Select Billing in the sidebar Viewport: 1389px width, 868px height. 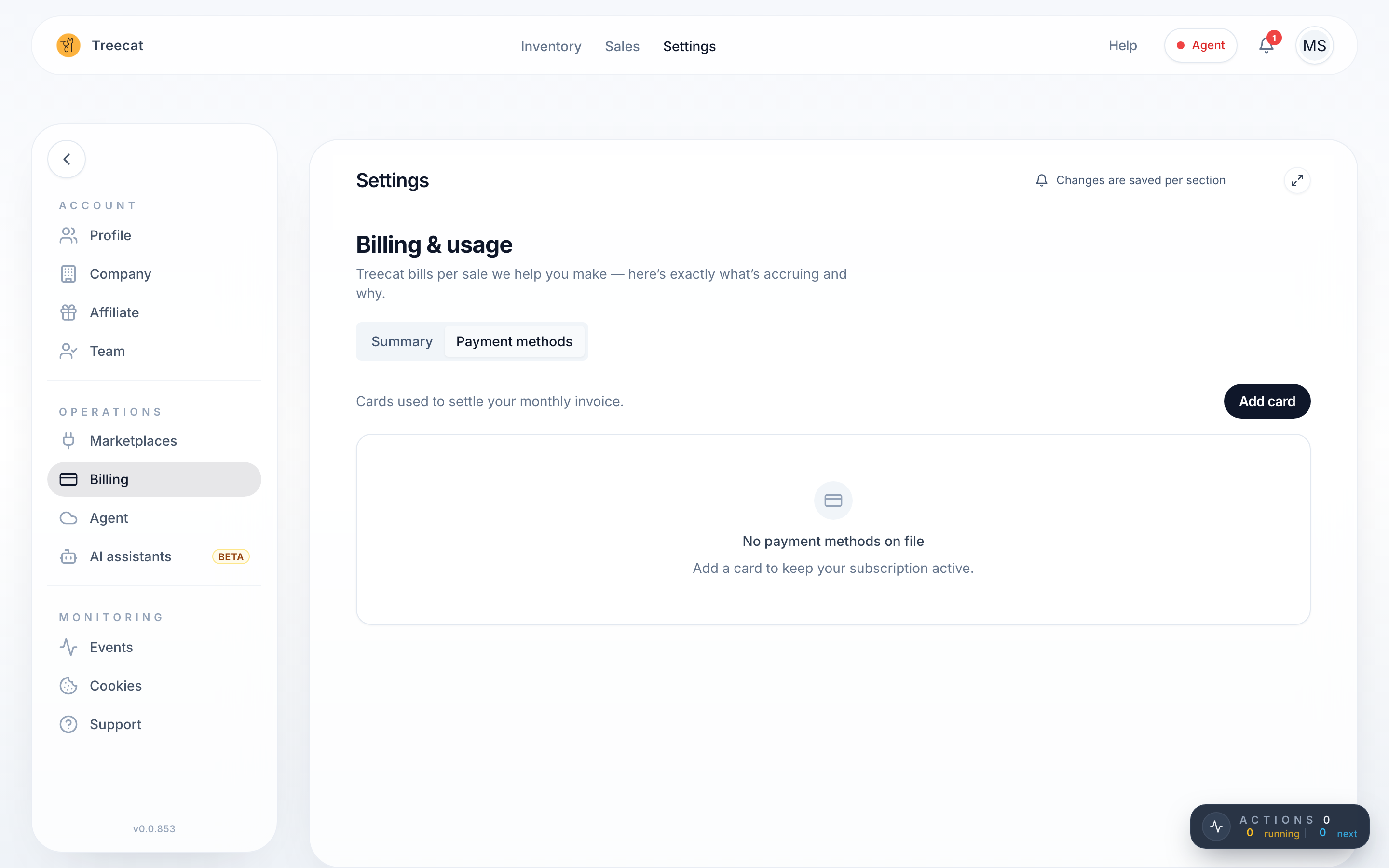pyautogui.click(x=154, y=479)
